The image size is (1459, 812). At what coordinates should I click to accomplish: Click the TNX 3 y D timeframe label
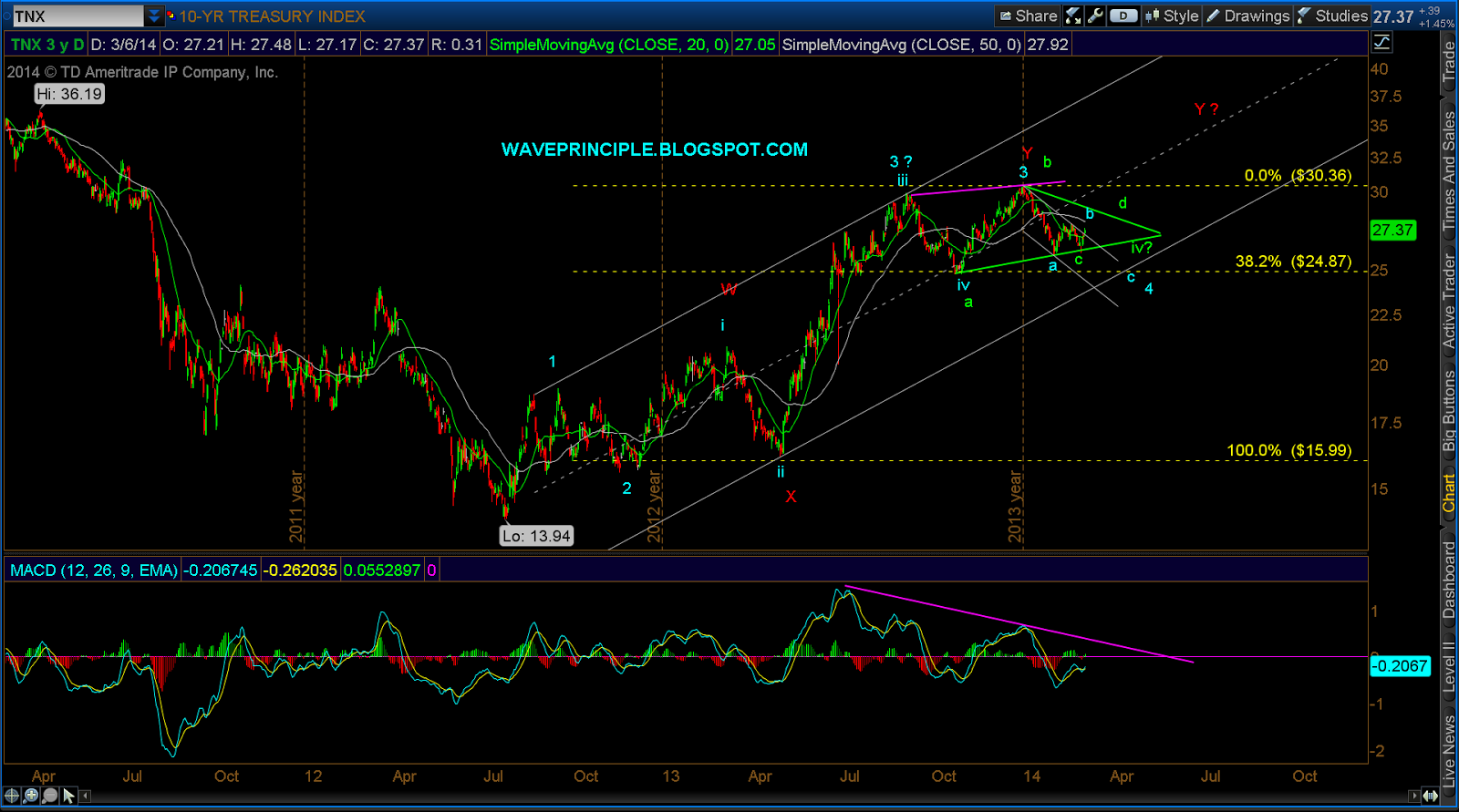tap(47, 45)
